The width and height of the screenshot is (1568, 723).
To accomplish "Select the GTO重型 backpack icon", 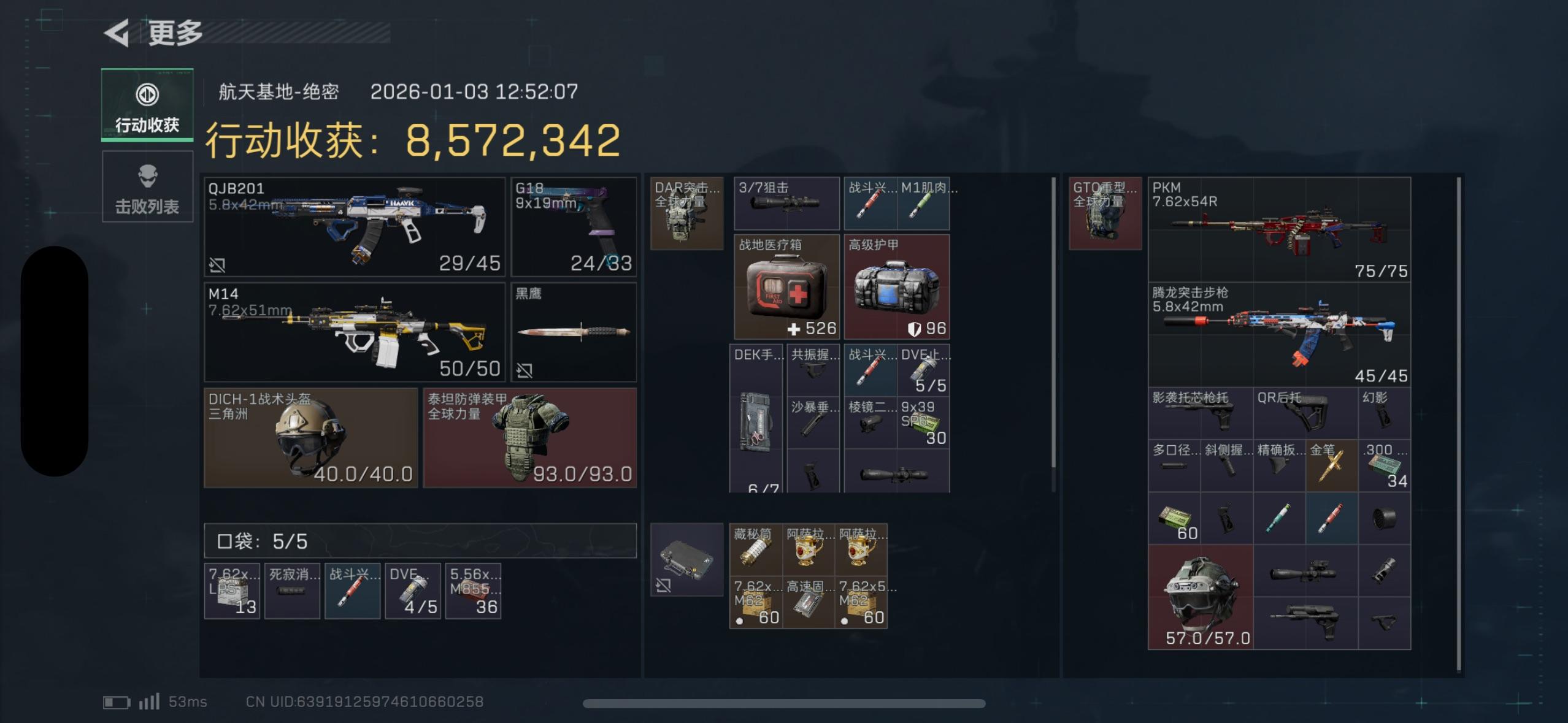I will 1105,213.
